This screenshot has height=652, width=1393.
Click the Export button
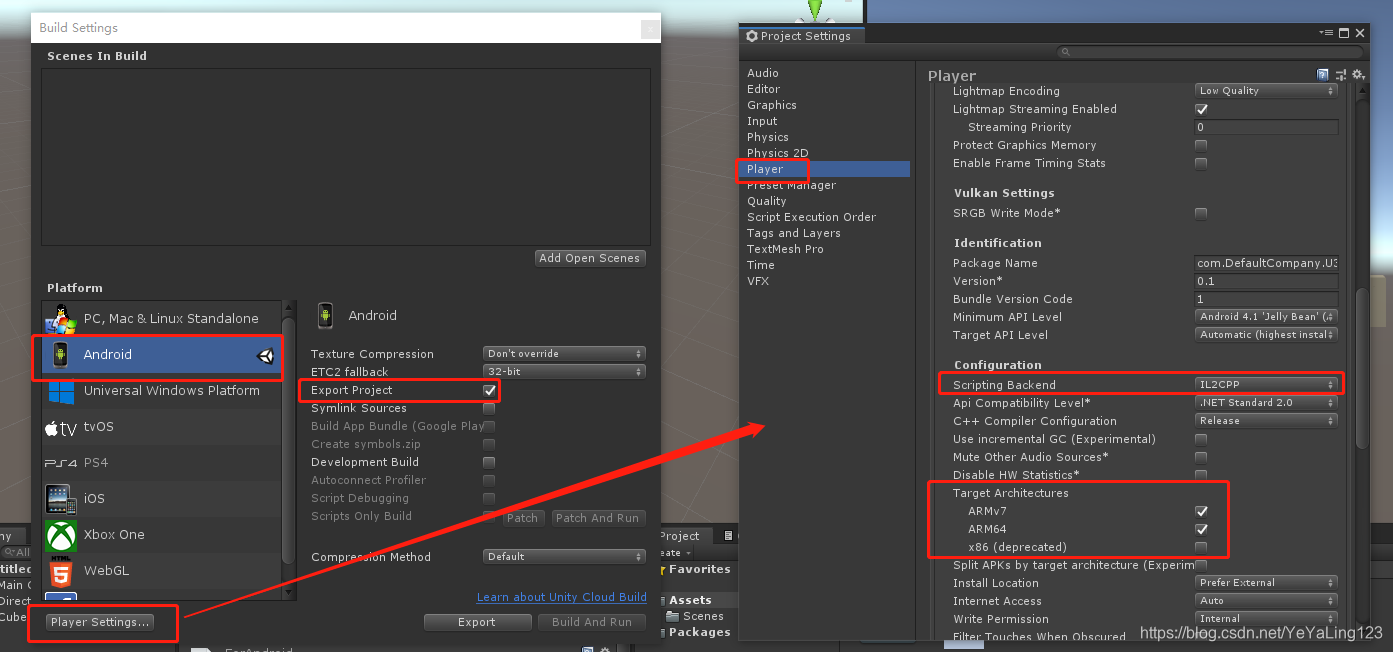point(477,622)
